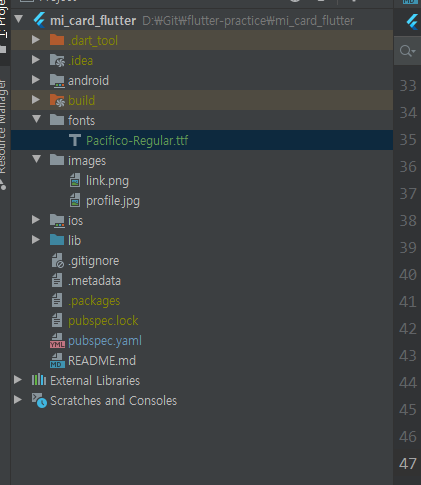Click the build folder icon
This screenshot has width=421, height=485.
(x=57, y=100)
